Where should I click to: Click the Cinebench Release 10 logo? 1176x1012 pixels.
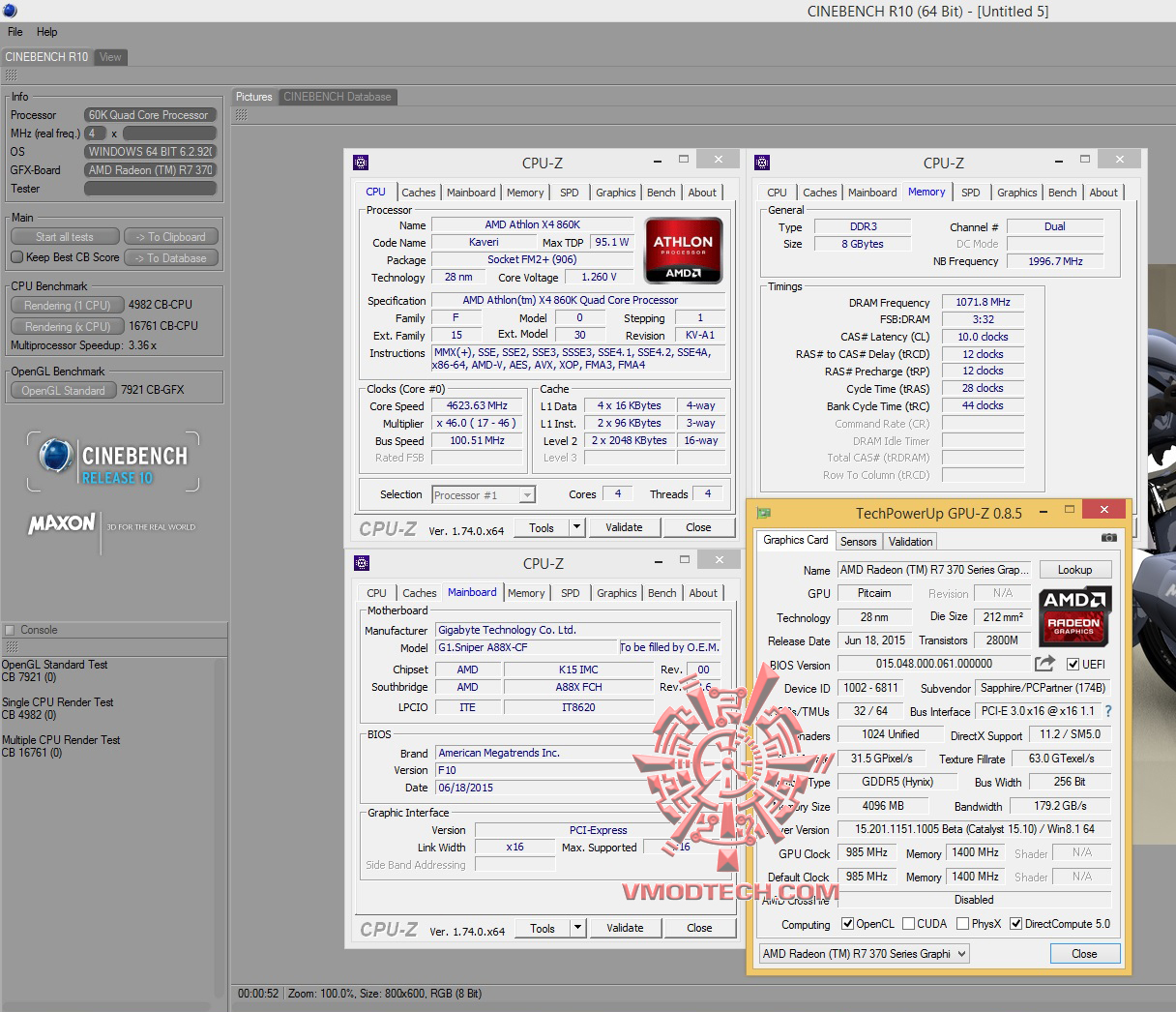[113, 461]
